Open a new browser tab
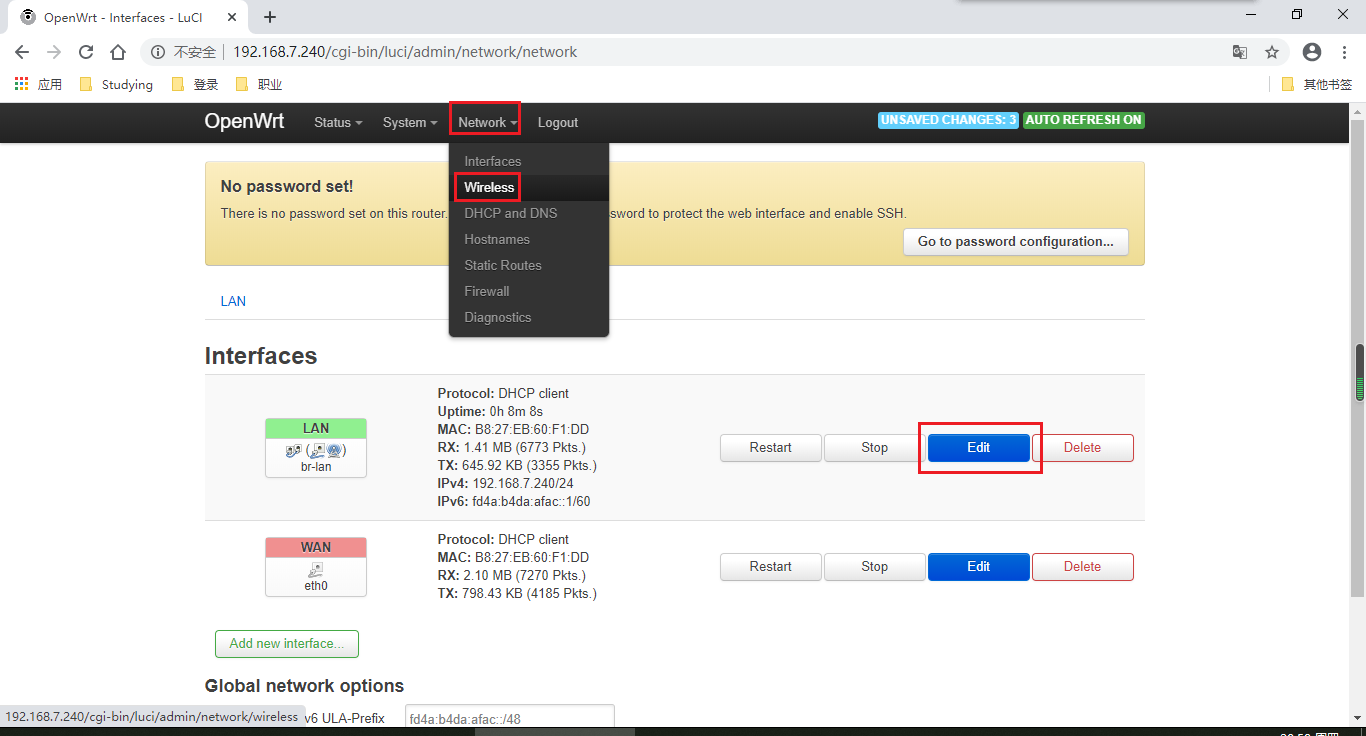The width and height of the screenshot is (1366, 736). 270,17
